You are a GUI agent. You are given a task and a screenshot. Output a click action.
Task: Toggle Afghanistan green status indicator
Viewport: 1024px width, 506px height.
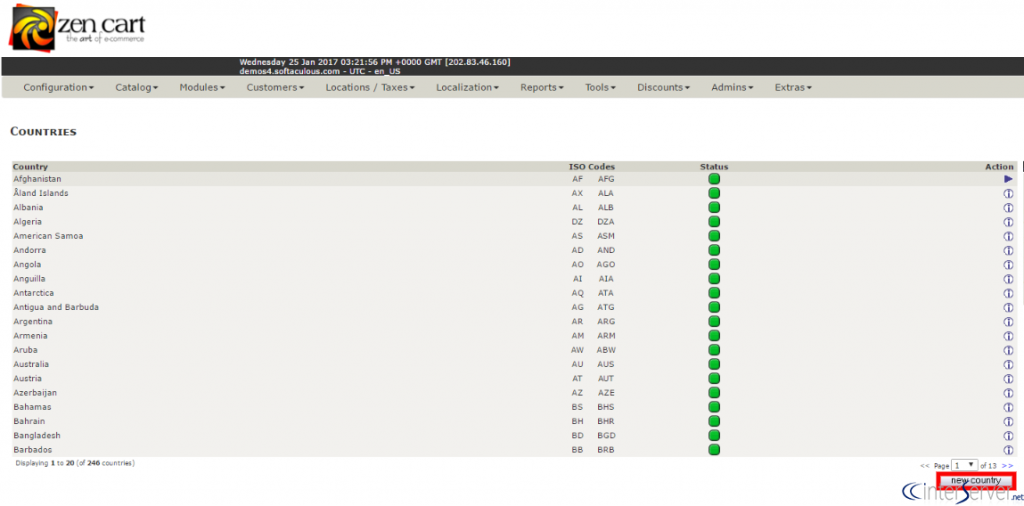pyautogui.click(x=714, y=179)
